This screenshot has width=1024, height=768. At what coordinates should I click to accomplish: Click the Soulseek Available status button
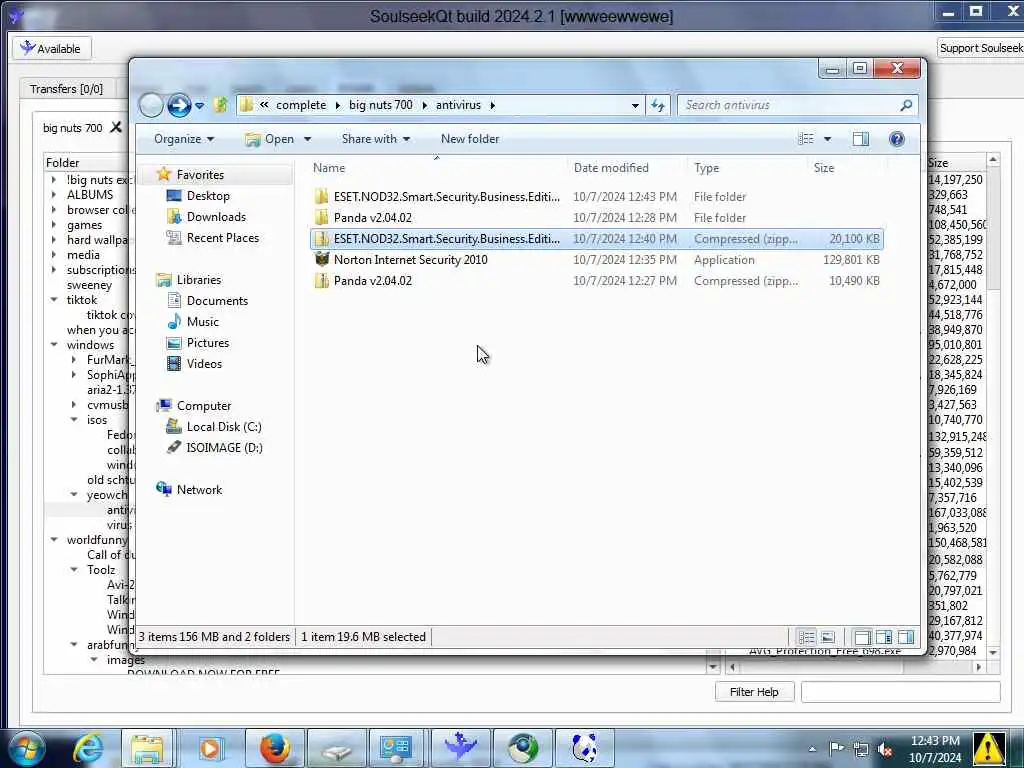[x=52, y=48]
